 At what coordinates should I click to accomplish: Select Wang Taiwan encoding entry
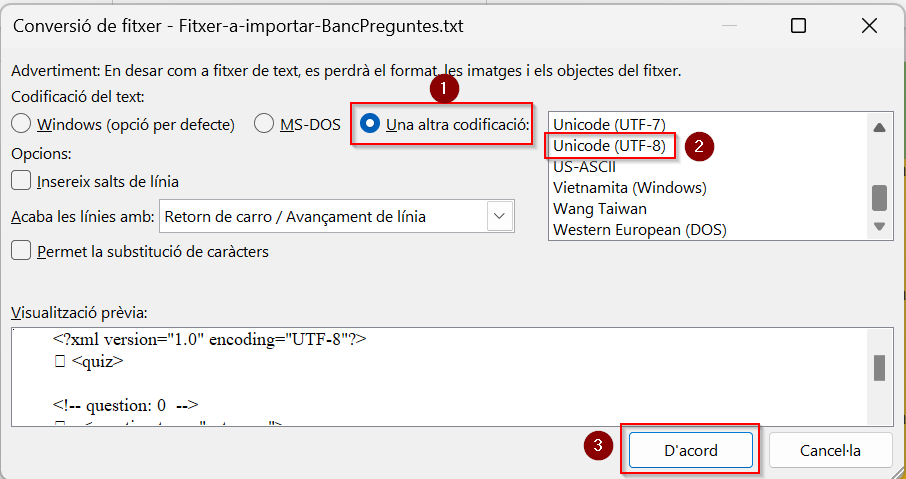[x=600, y=209]
